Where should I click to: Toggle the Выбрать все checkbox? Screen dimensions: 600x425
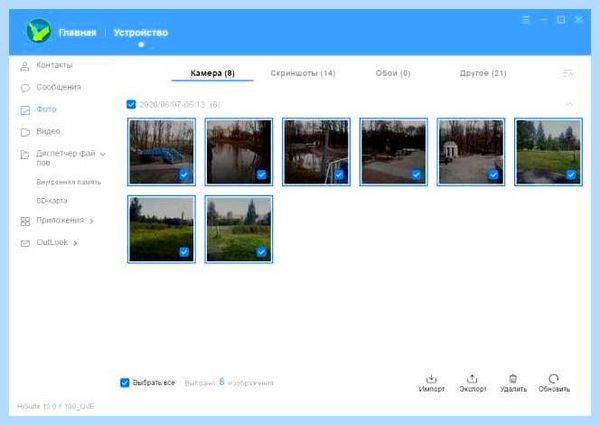pyautogui.click(x=125, y=383)
